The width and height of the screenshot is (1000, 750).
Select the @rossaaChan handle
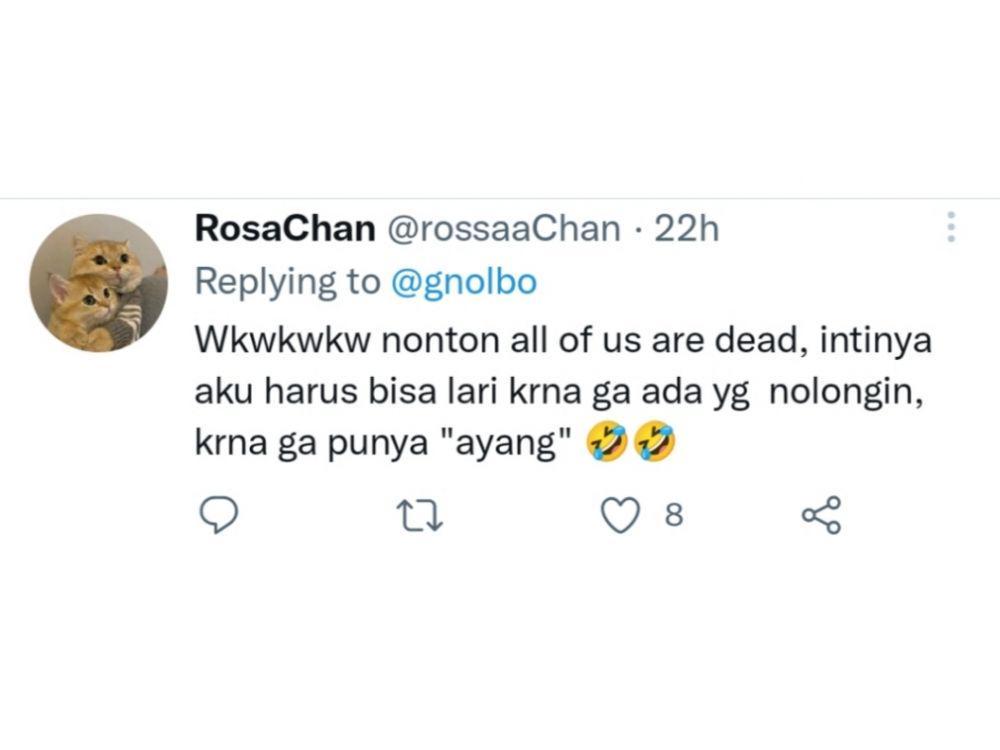click(503, 228)
